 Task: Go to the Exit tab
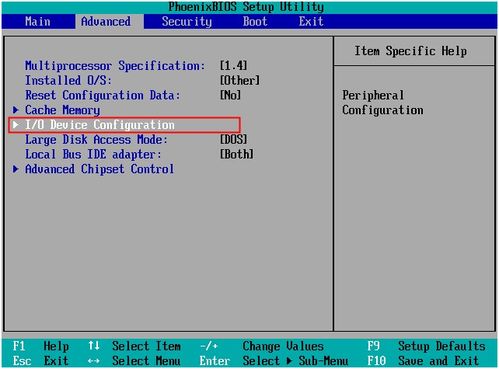[311, 22]
